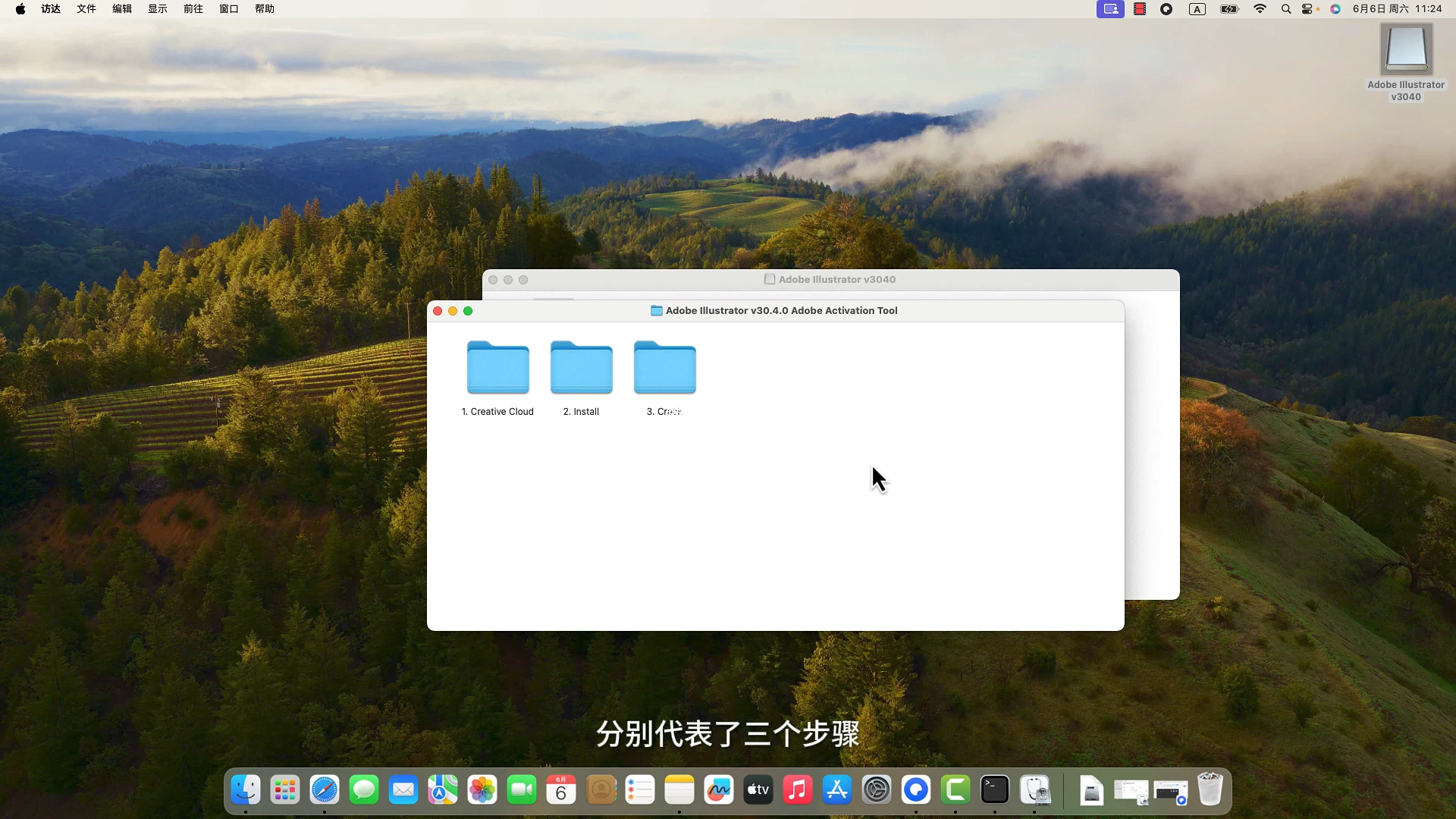This screenshot has width=1456, height=819.
Task: Open the 前往 menu
Action: pyautogui.click(x=193, y=9)
